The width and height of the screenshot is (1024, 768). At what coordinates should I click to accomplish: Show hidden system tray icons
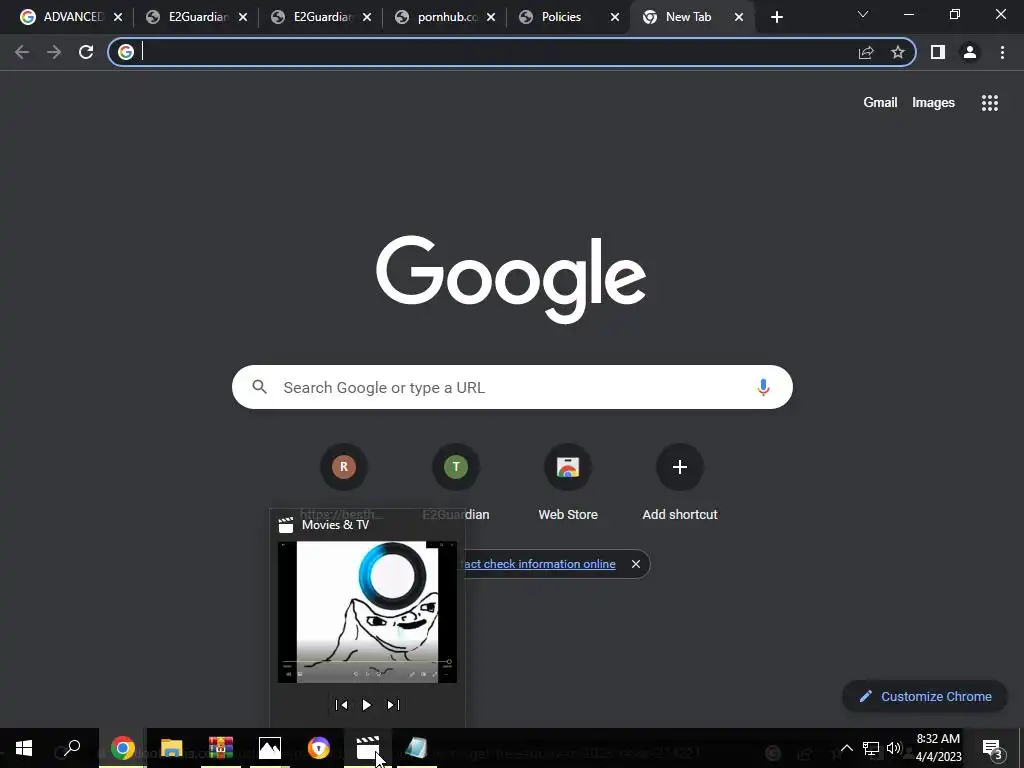click(846, 748)
